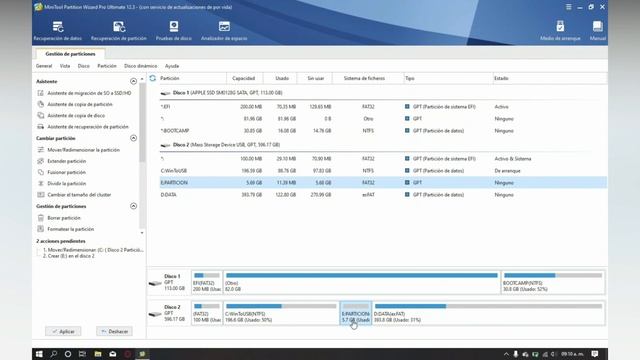Open the Disco dinámico menu
Image resolution: width=640 pixels, height=360 pixels.
pos(140,66)
